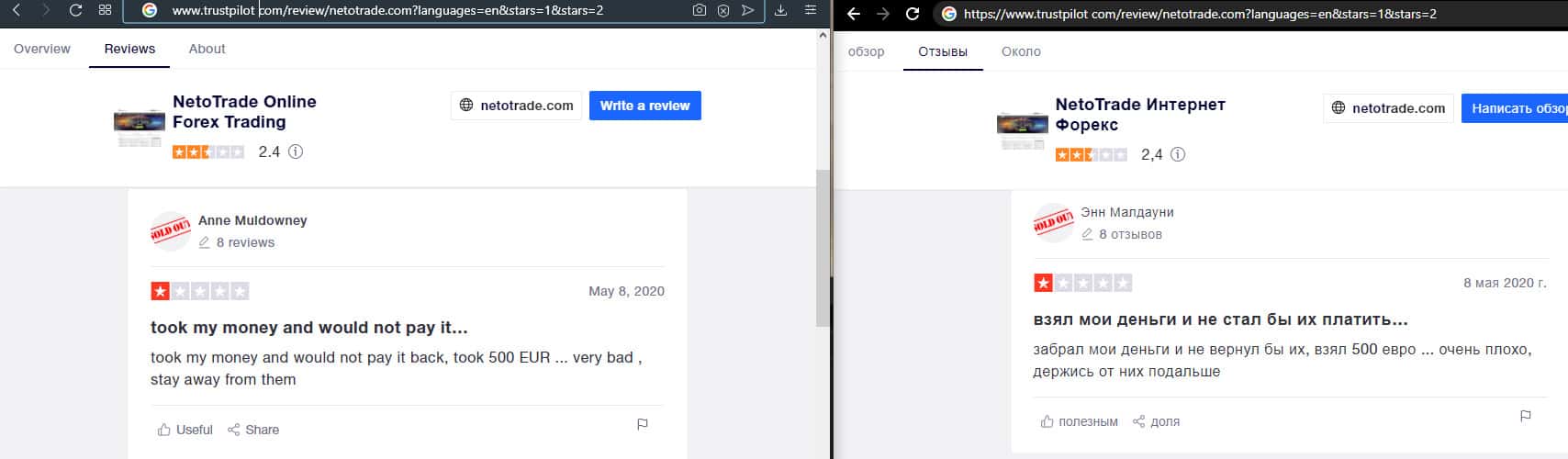Click NetoTrade logo thumbnail in left window
Viewport: 1568px width, 459px height.
click(x=139, y=127)
